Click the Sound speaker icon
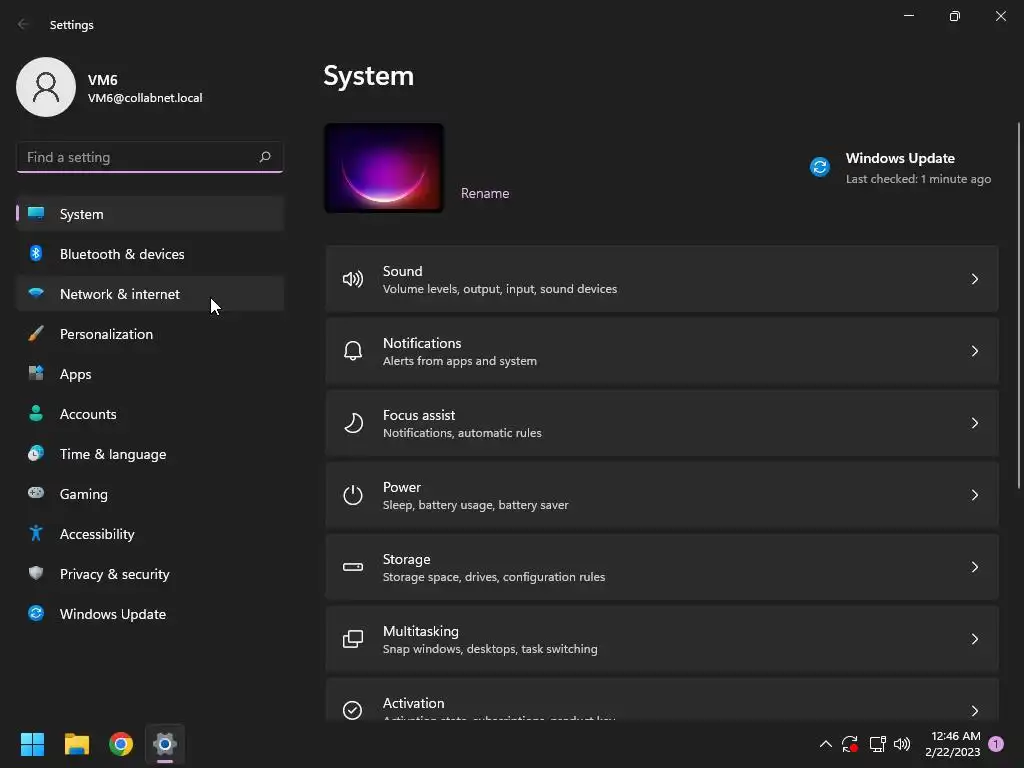Image resolution: width=1024 pixels, height=768 pixels. (353, 280)
